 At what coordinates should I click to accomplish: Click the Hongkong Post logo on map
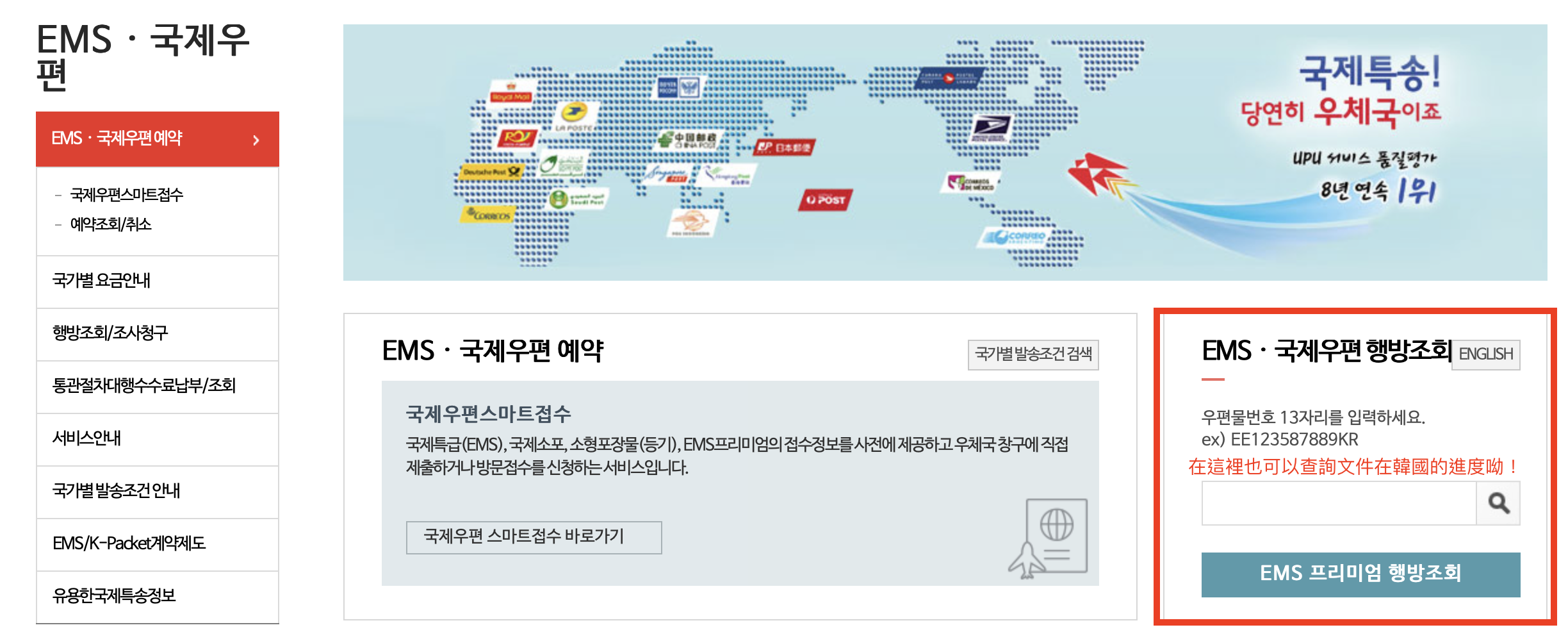click(727, 176)
